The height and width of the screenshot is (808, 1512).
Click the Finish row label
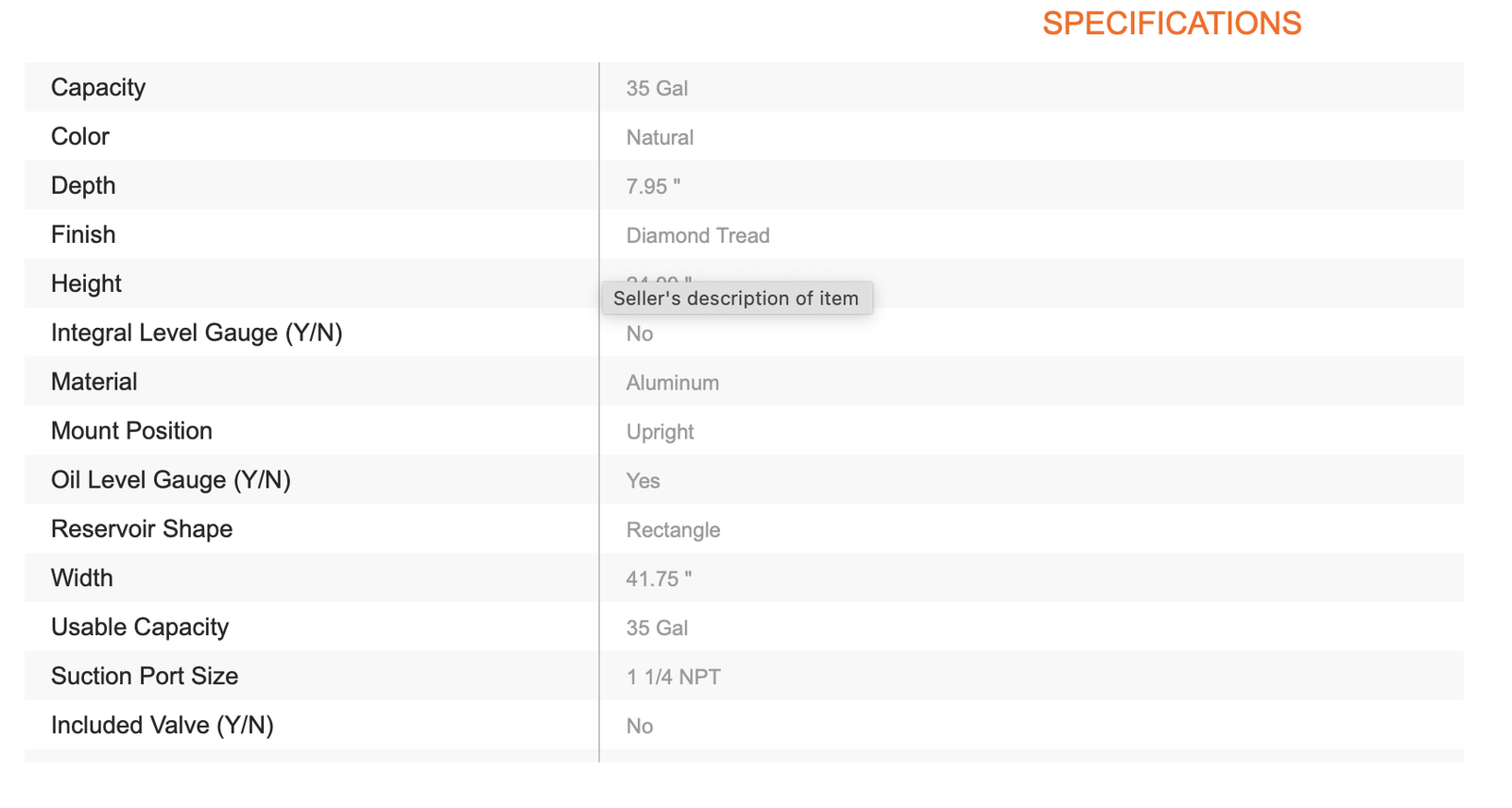tap(83, 235)
